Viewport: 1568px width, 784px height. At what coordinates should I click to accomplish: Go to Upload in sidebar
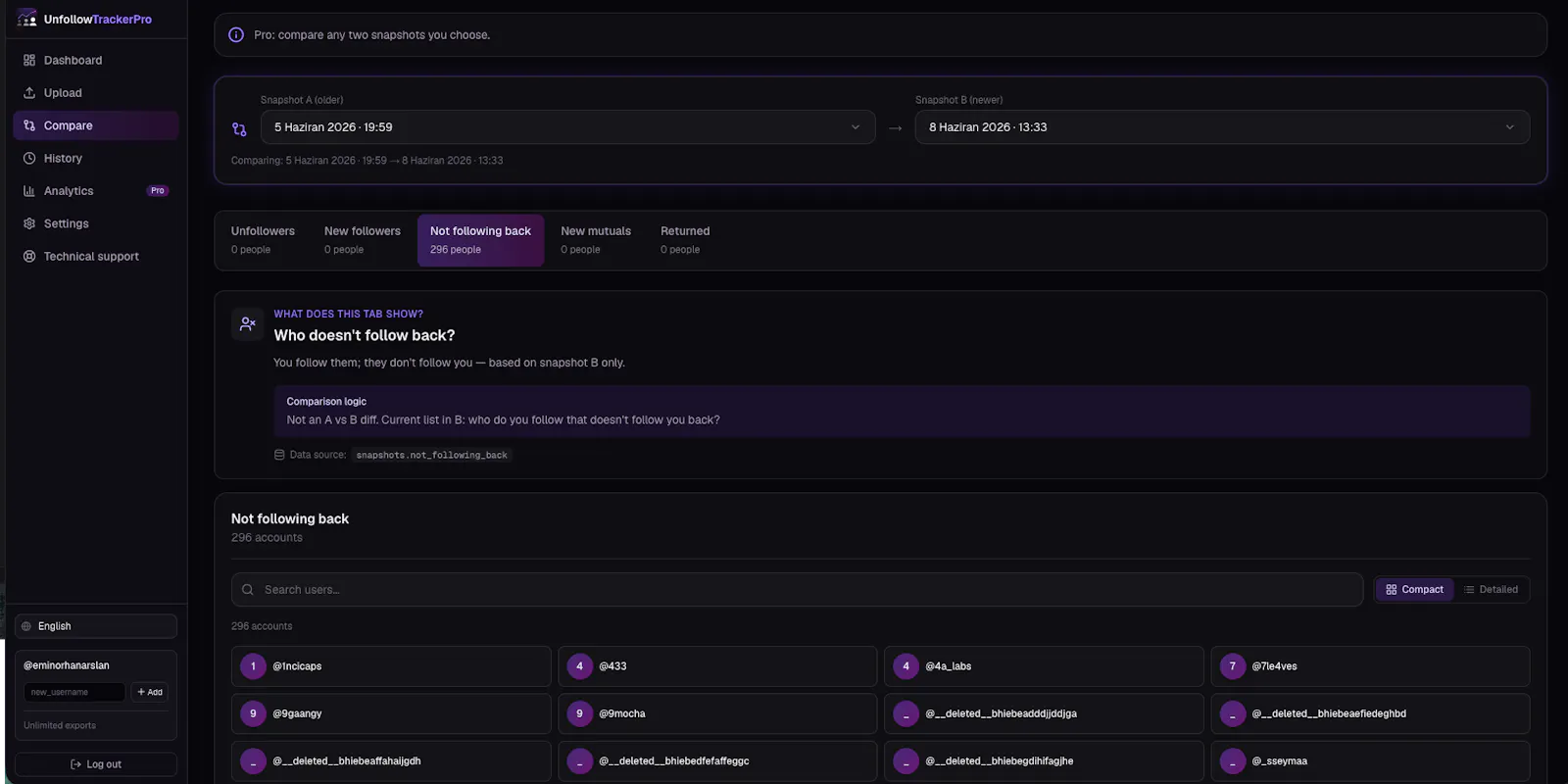[x=96, y=93]
